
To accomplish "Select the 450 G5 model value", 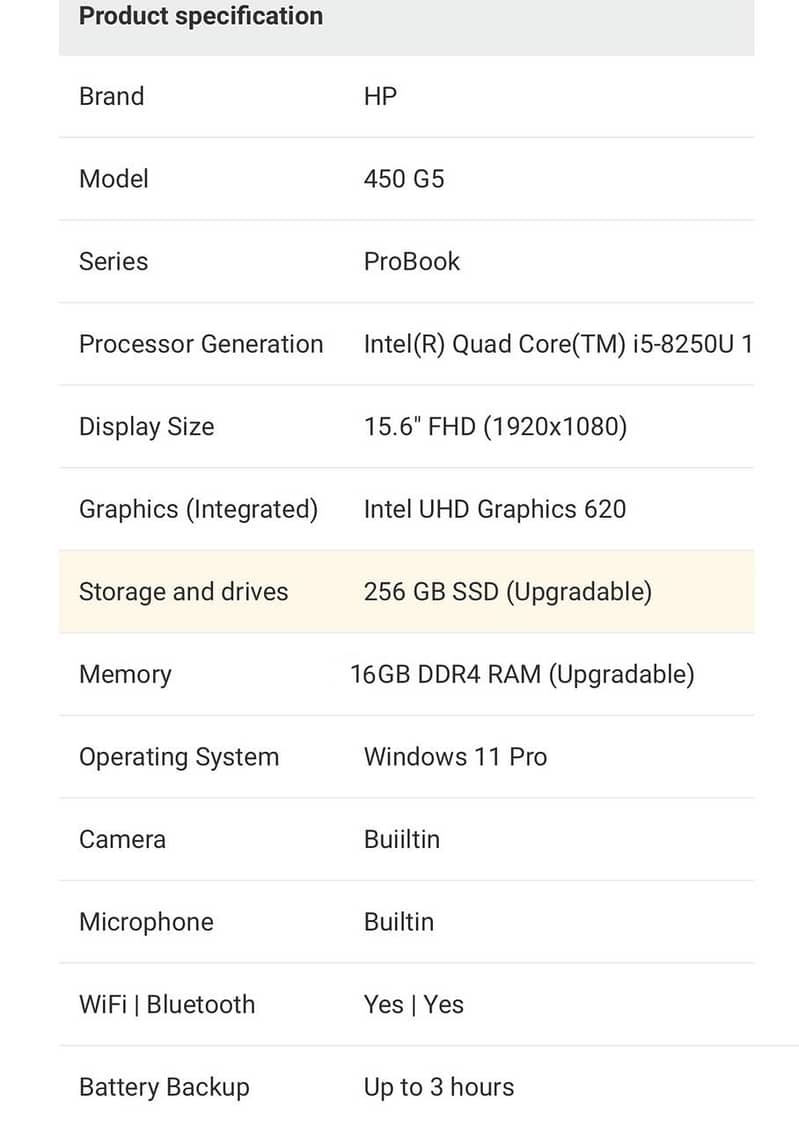I will tap(404, 180).
